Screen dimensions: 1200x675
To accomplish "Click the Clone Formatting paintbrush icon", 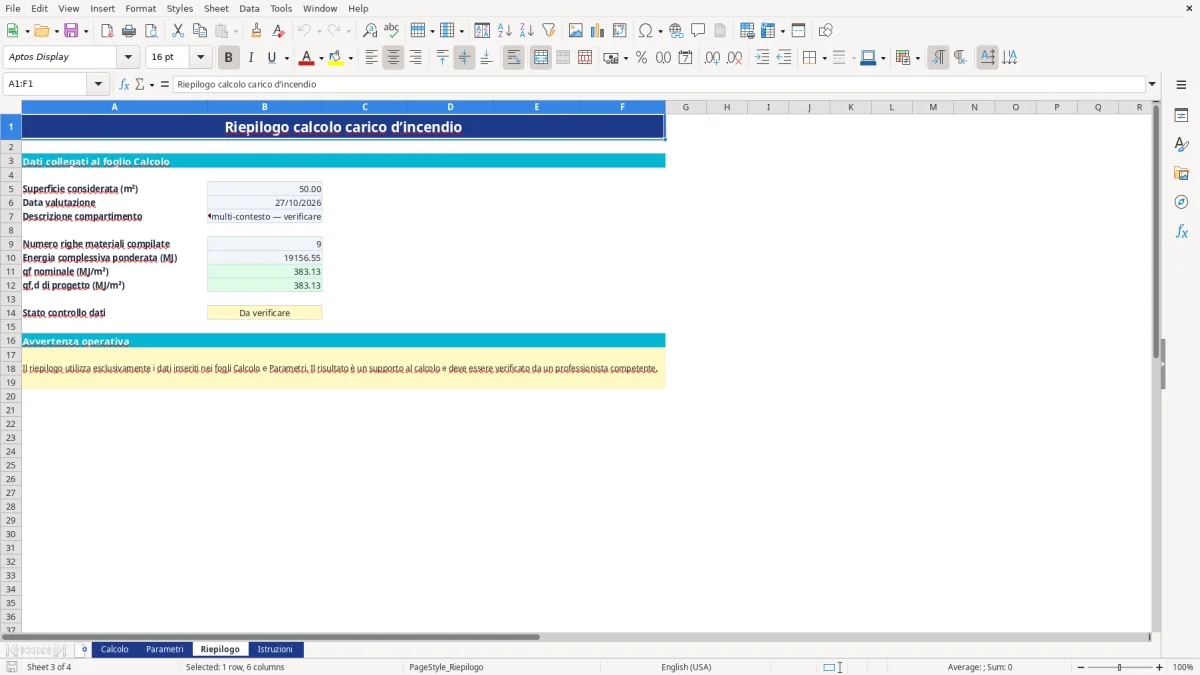I will [257, 31].
